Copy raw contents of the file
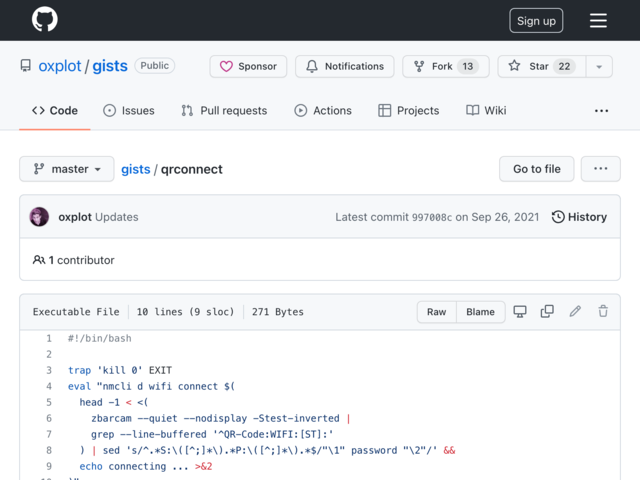Screen dimensions: 640x480 (547, 312)
